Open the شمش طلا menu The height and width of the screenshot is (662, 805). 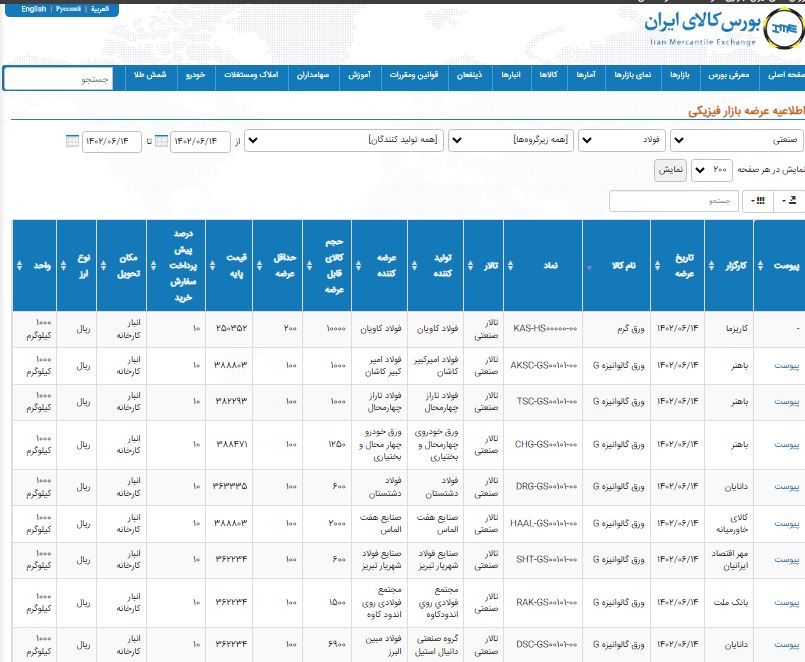coord(150,75)
